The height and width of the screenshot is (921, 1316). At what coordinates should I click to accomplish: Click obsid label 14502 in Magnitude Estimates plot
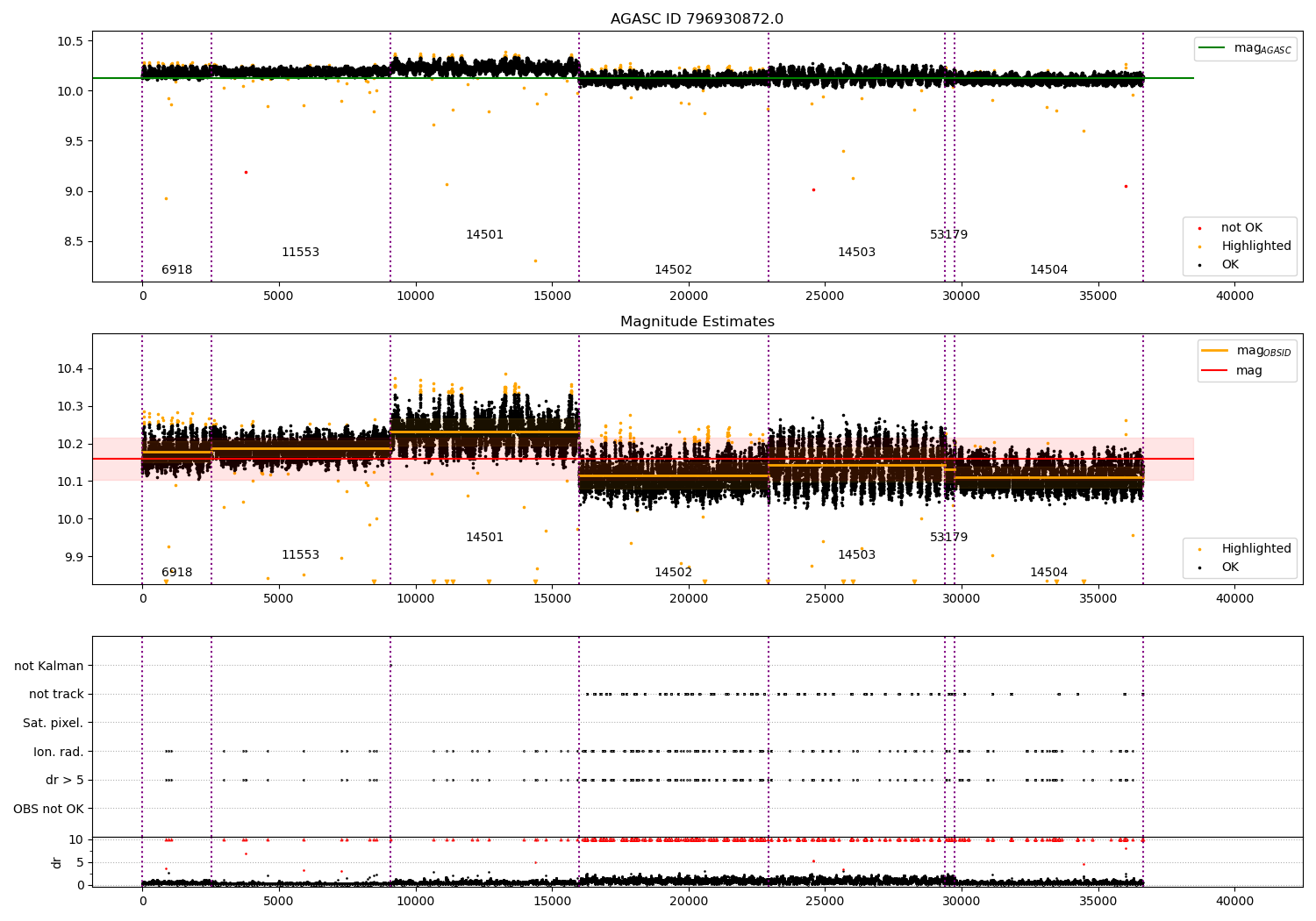[673, 573]
